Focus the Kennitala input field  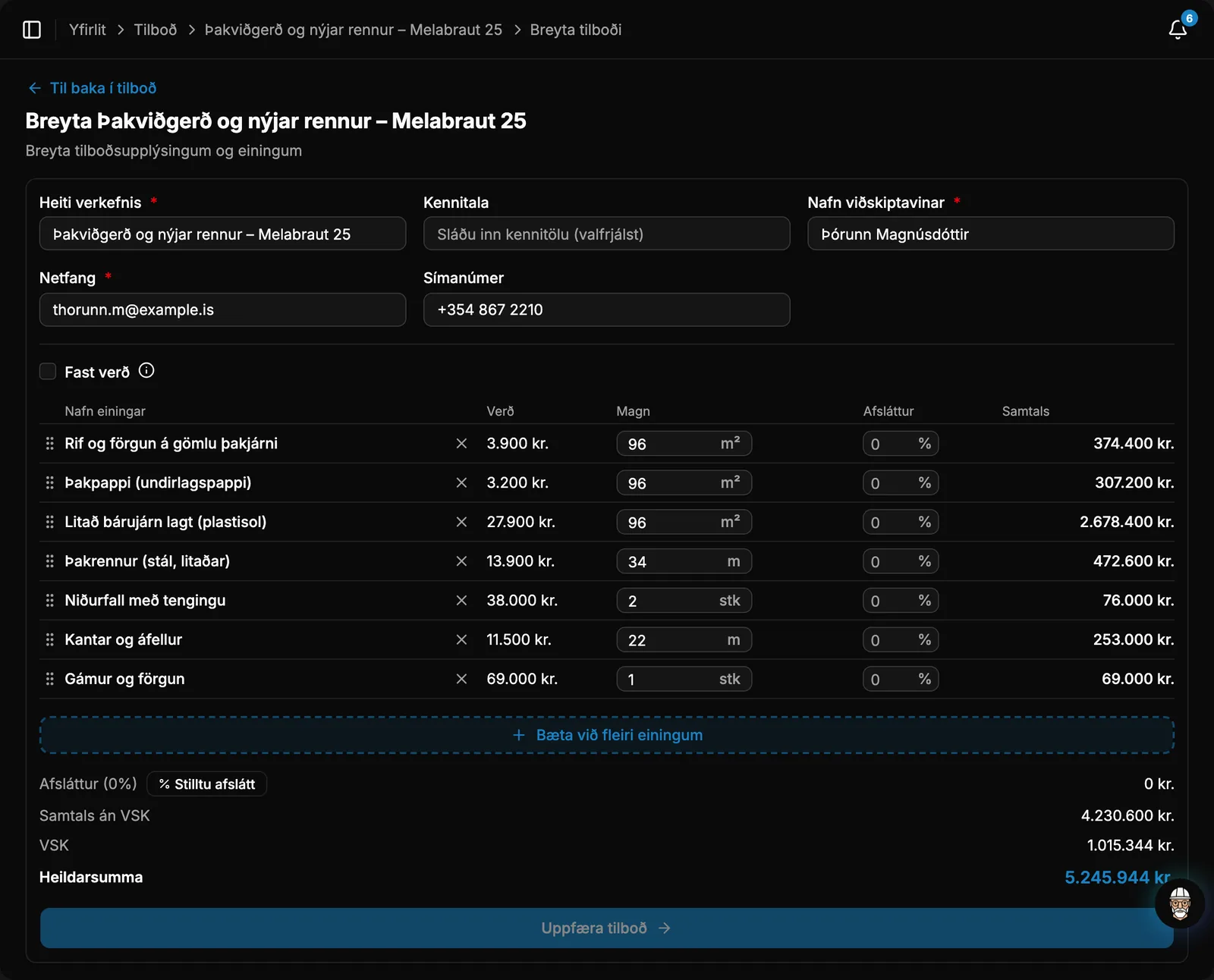607,234
